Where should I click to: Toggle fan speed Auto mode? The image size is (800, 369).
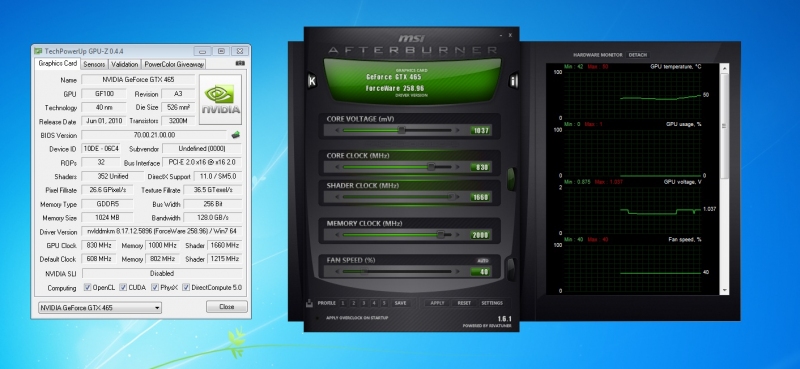482,261
